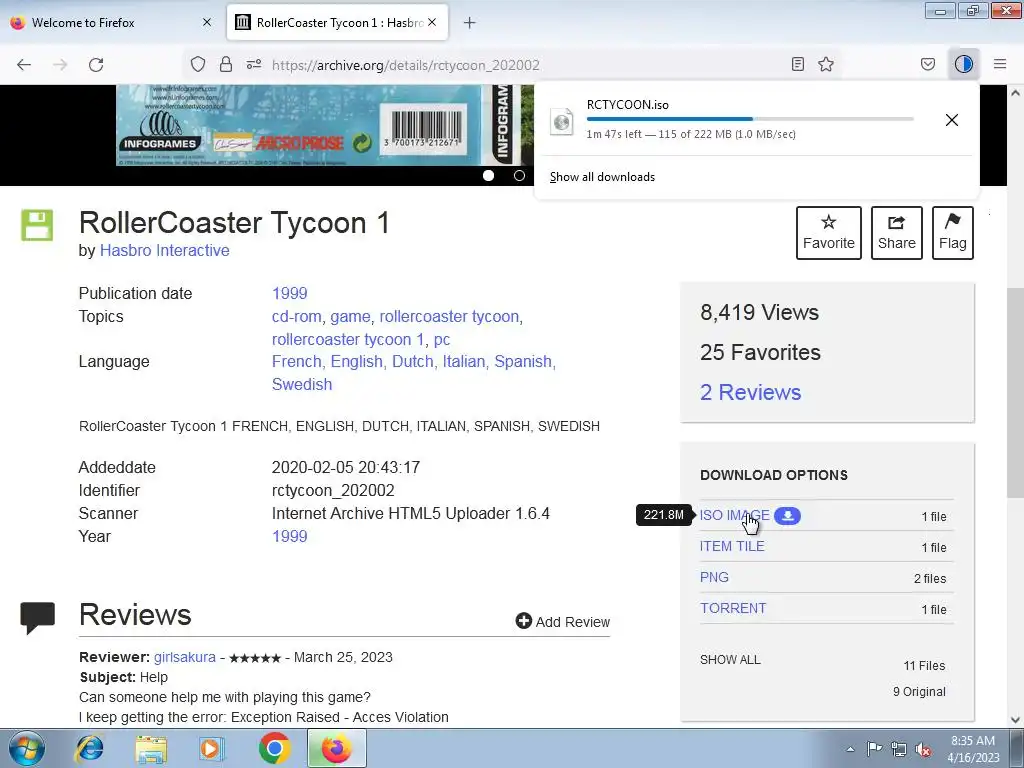The width and height of the screenshot is (1024, 768).
Task: Click the Reviews speech bubble icon
Action: point(38,618)
